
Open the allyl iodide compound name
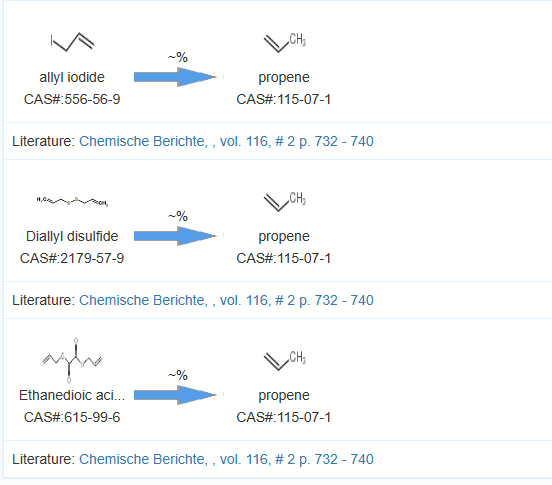[72, 77]
